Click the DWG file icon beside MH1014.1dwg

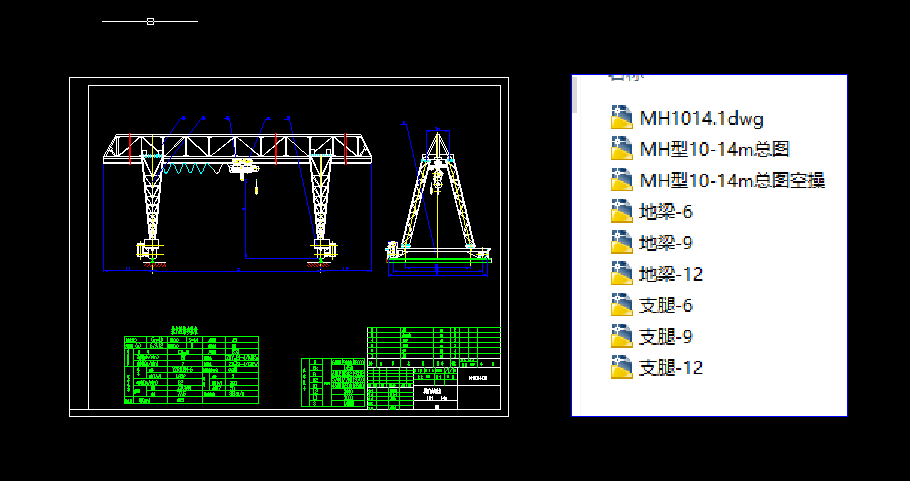tap(622, 118)
